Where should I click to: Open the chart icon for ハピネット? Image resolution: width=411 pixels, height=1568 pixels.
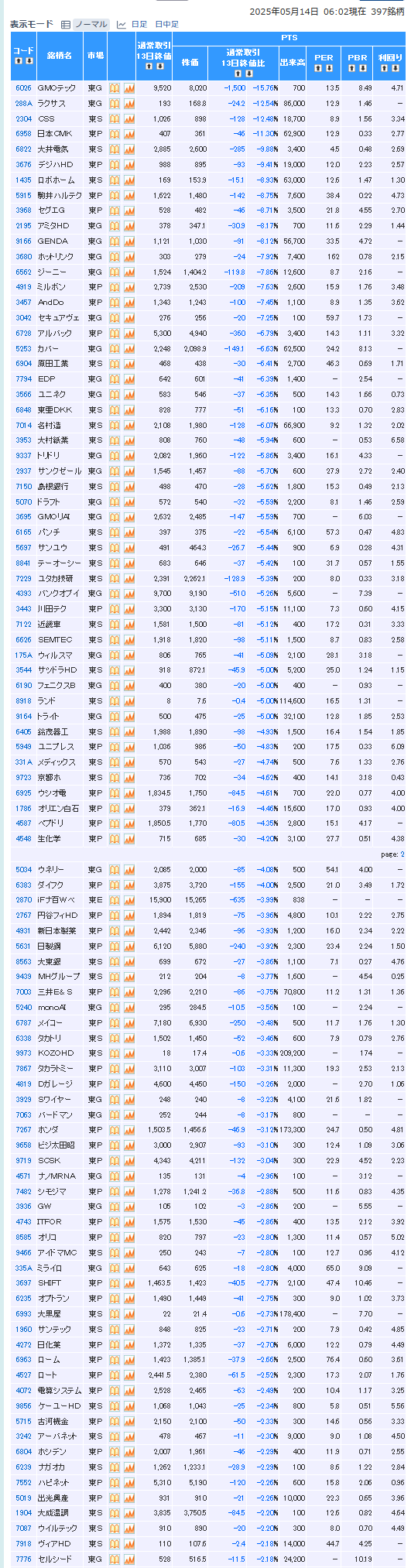coord(129,1482)
